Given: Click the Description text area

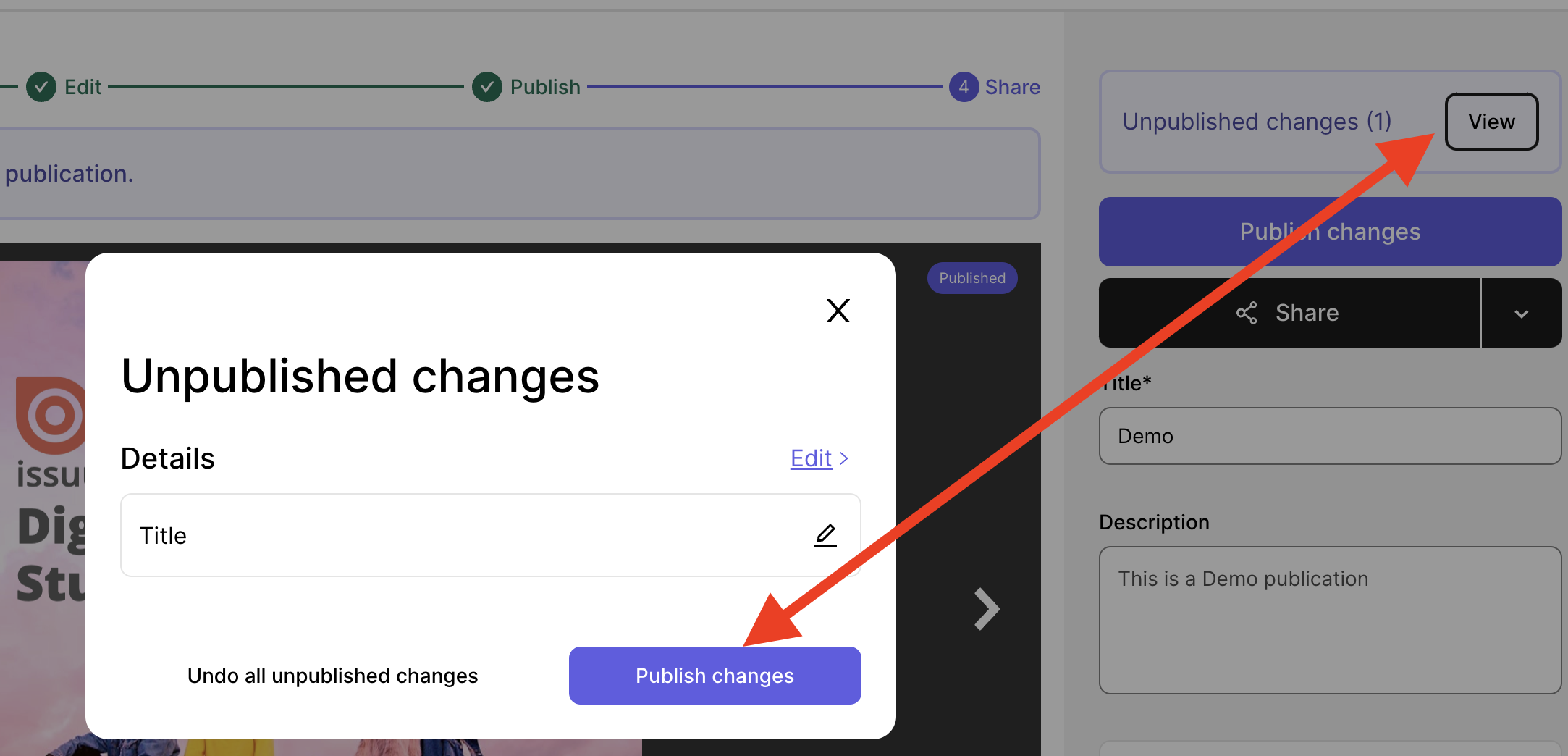Looking at the screenshot, I should click(1330, 620).
